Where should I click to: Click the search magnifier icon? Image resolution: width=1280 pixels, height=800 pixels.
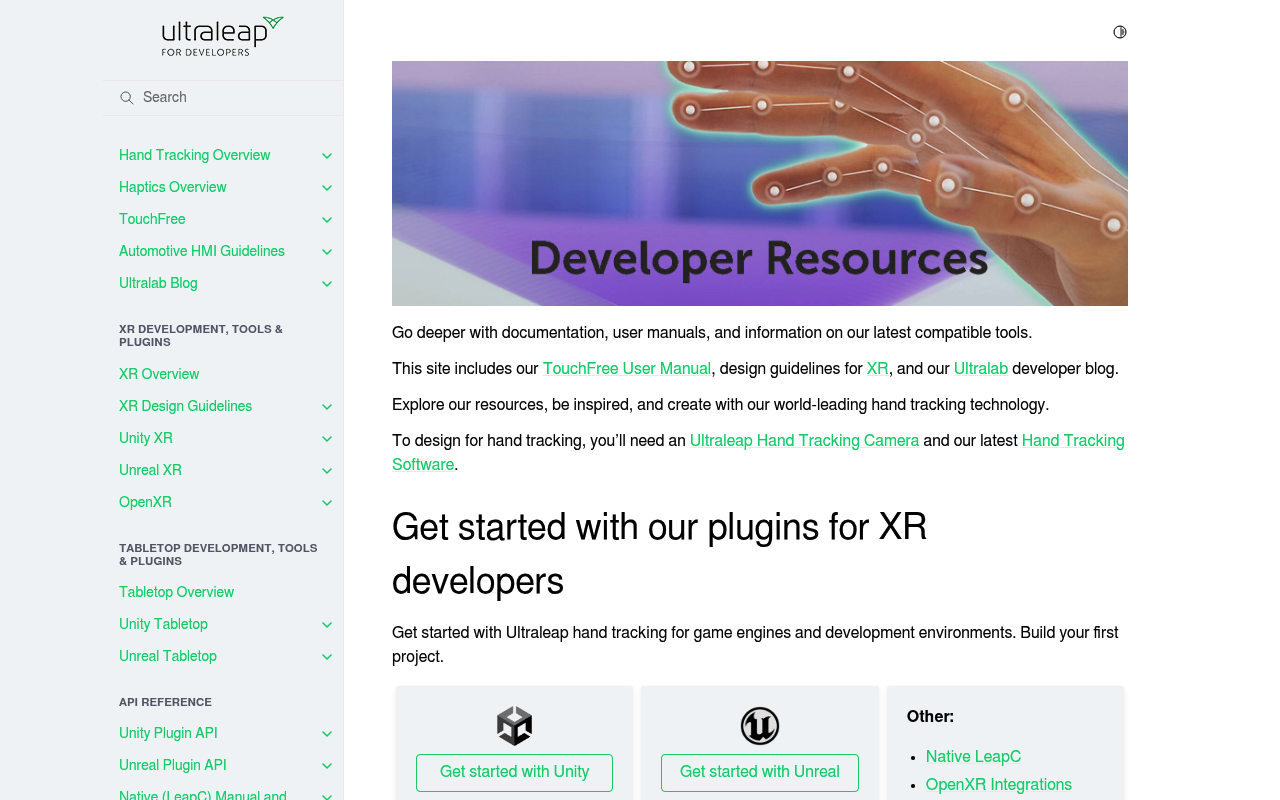click(127, 98)
